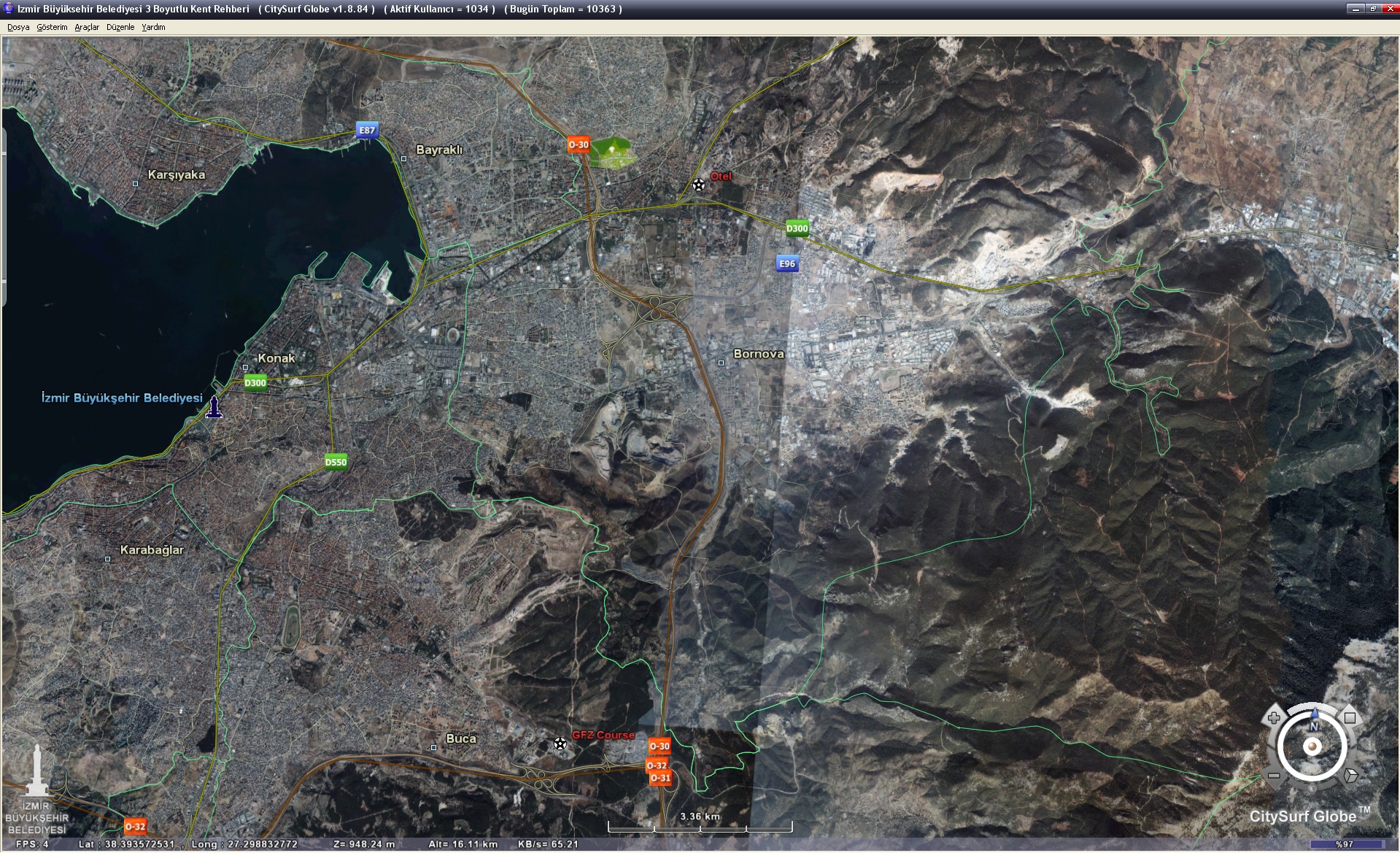Open the Dosya menu
The image size is (1400, 853).
pos(18,27)
